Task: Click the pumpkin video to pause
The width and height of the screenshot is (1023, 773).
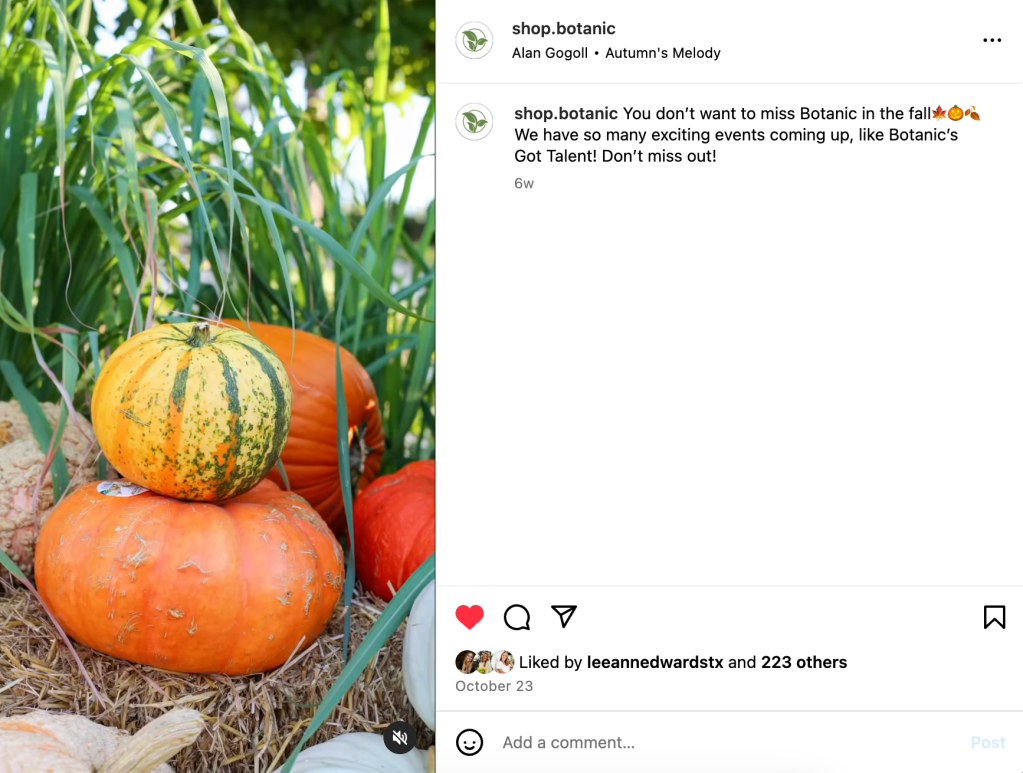Action: point(217,386)
